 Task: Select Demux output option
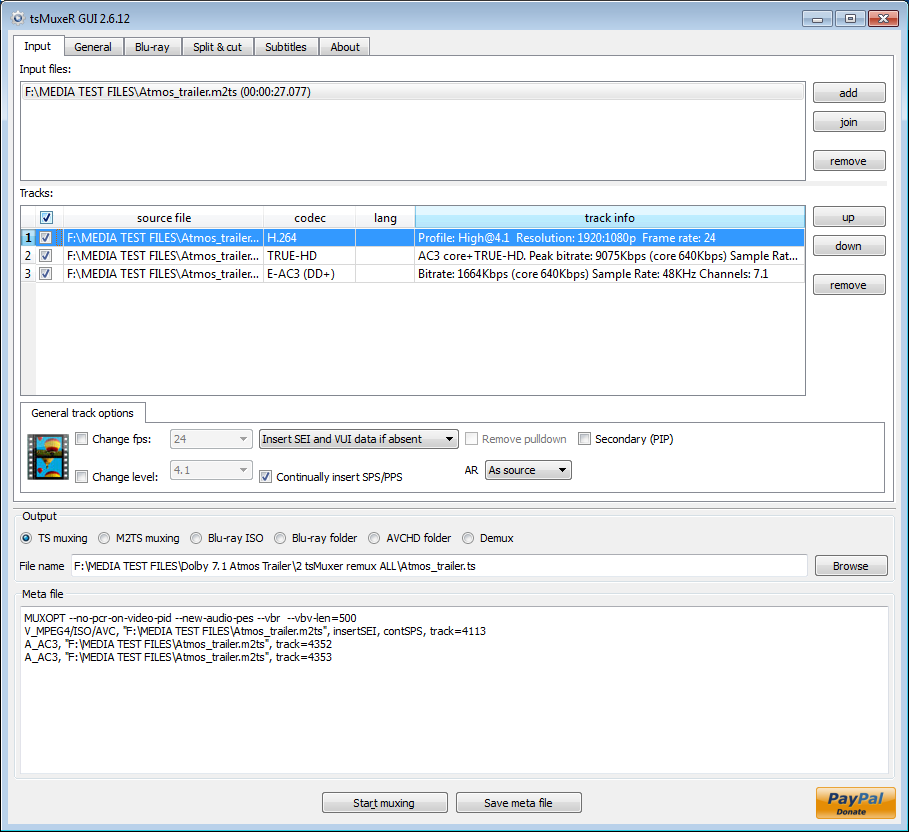468,538
